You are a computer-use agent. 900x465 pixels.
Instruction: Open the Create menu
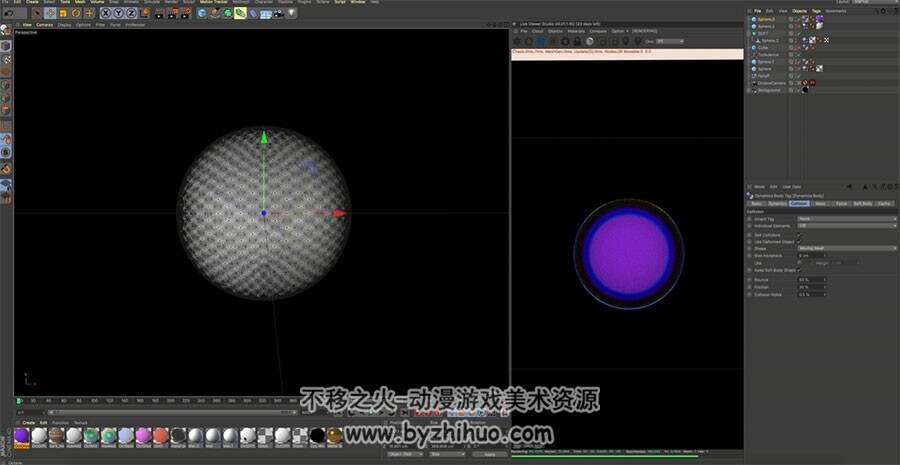(32, 2)
